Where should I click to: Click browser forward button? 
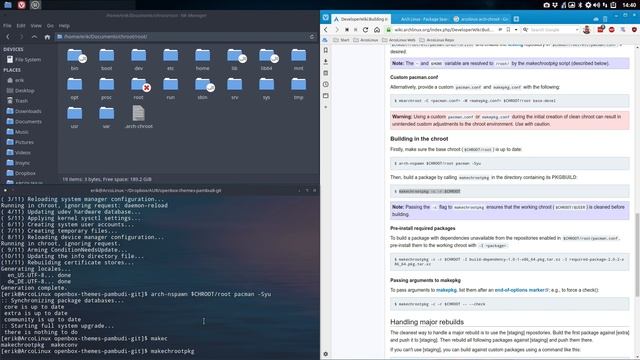(x=337, y=30)
